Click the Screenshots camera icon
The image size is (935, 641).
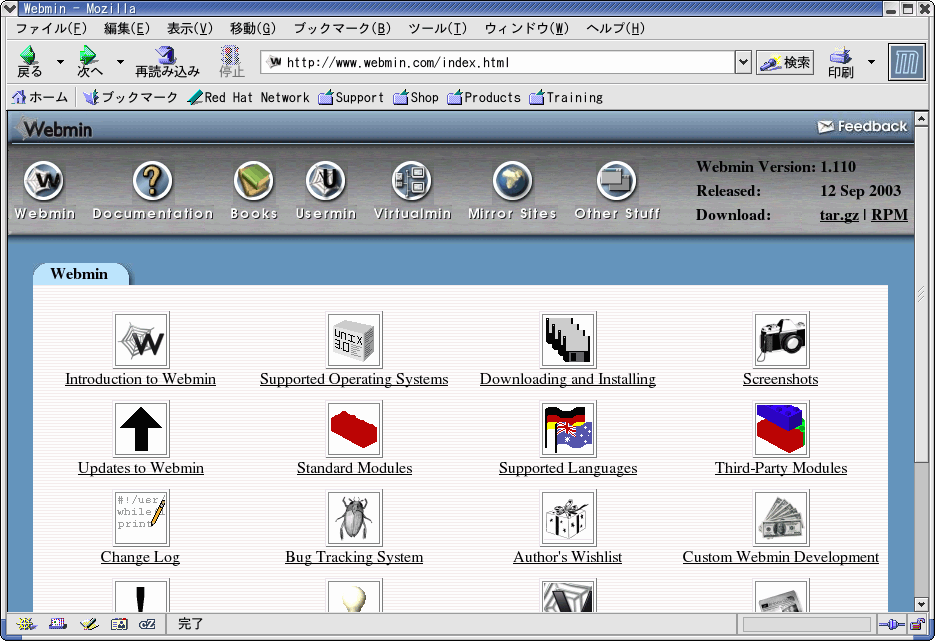point(781,340)
